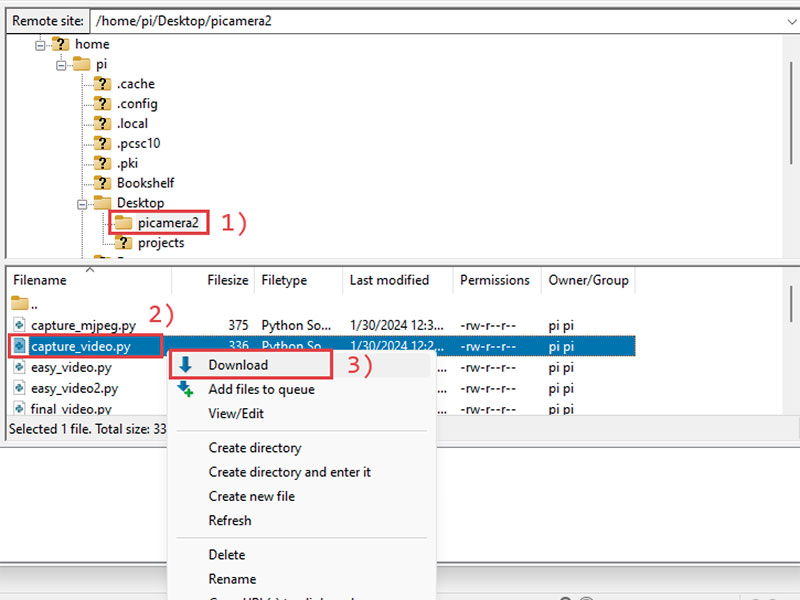Click the Python file icon beside capture_mjpeg.py
This screenshot has width=800, height=600.
(19, 324)
